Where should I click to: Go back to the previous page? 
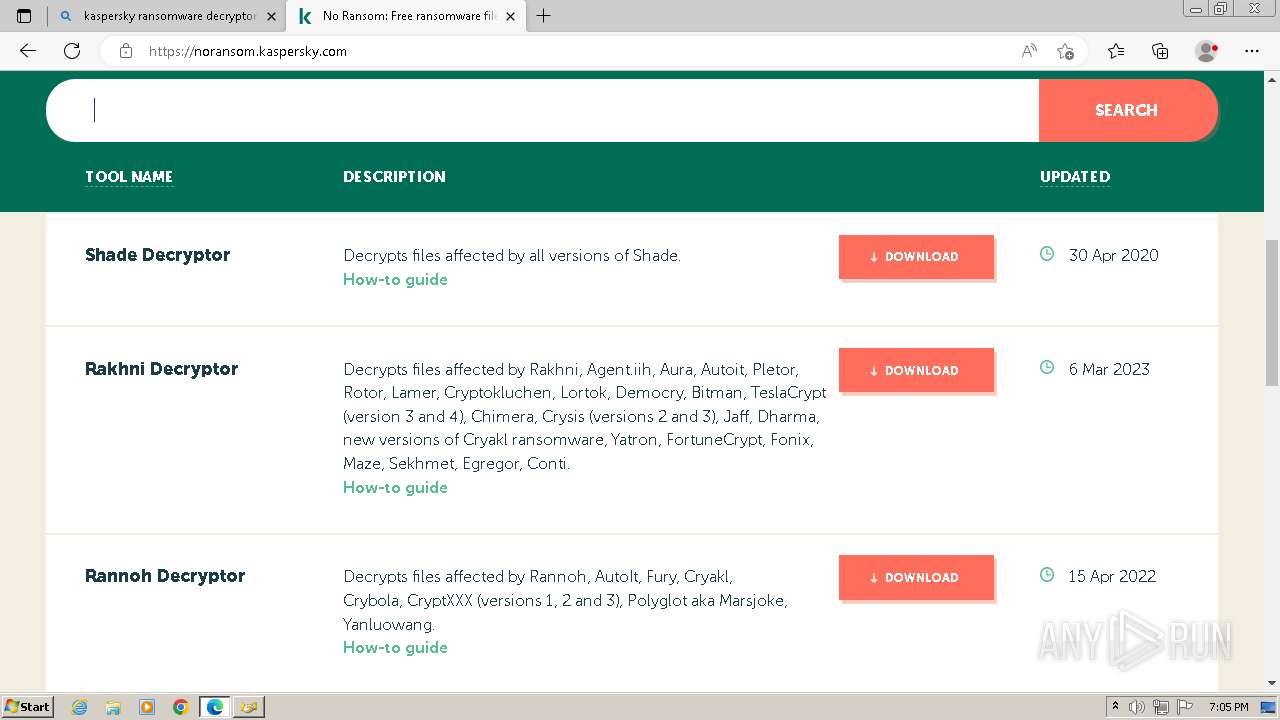[x=28, y=51]
